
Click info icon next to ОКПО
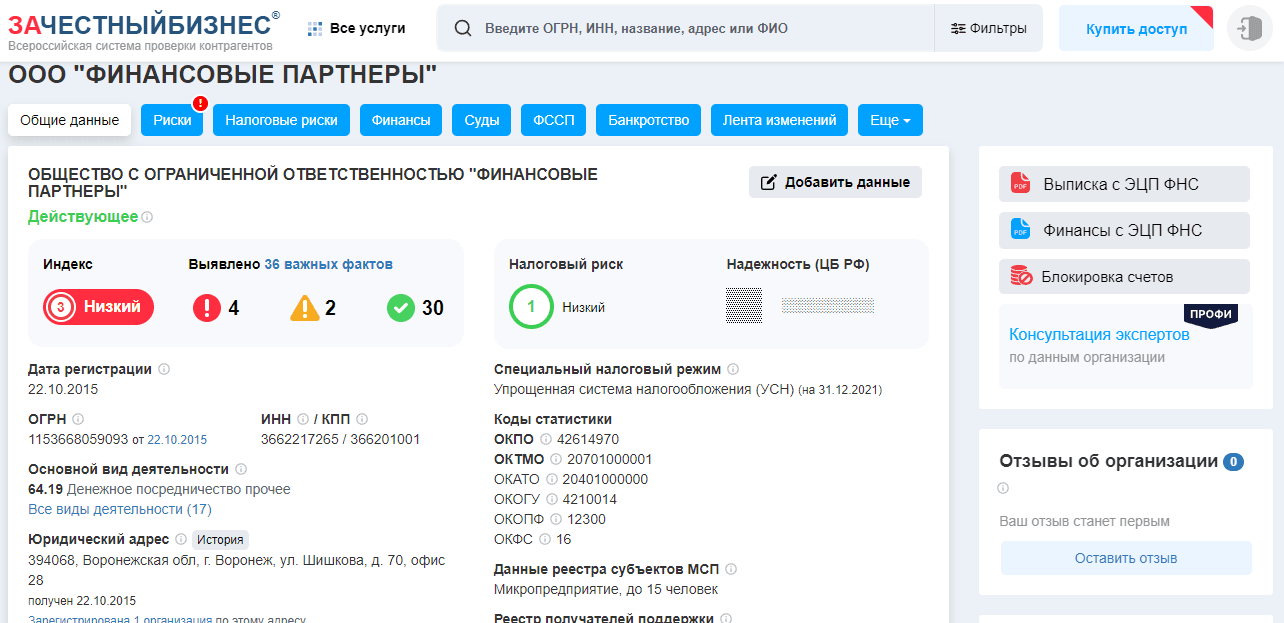(x=546, y=439)
